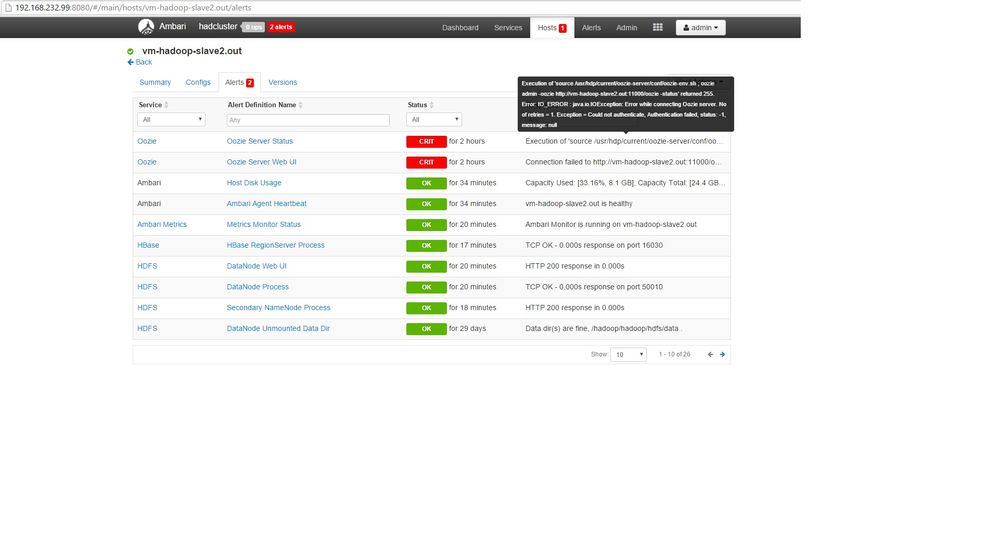Change the Show rows per page dropdown
Screen dimensions: 999x536
coord(628,354)
